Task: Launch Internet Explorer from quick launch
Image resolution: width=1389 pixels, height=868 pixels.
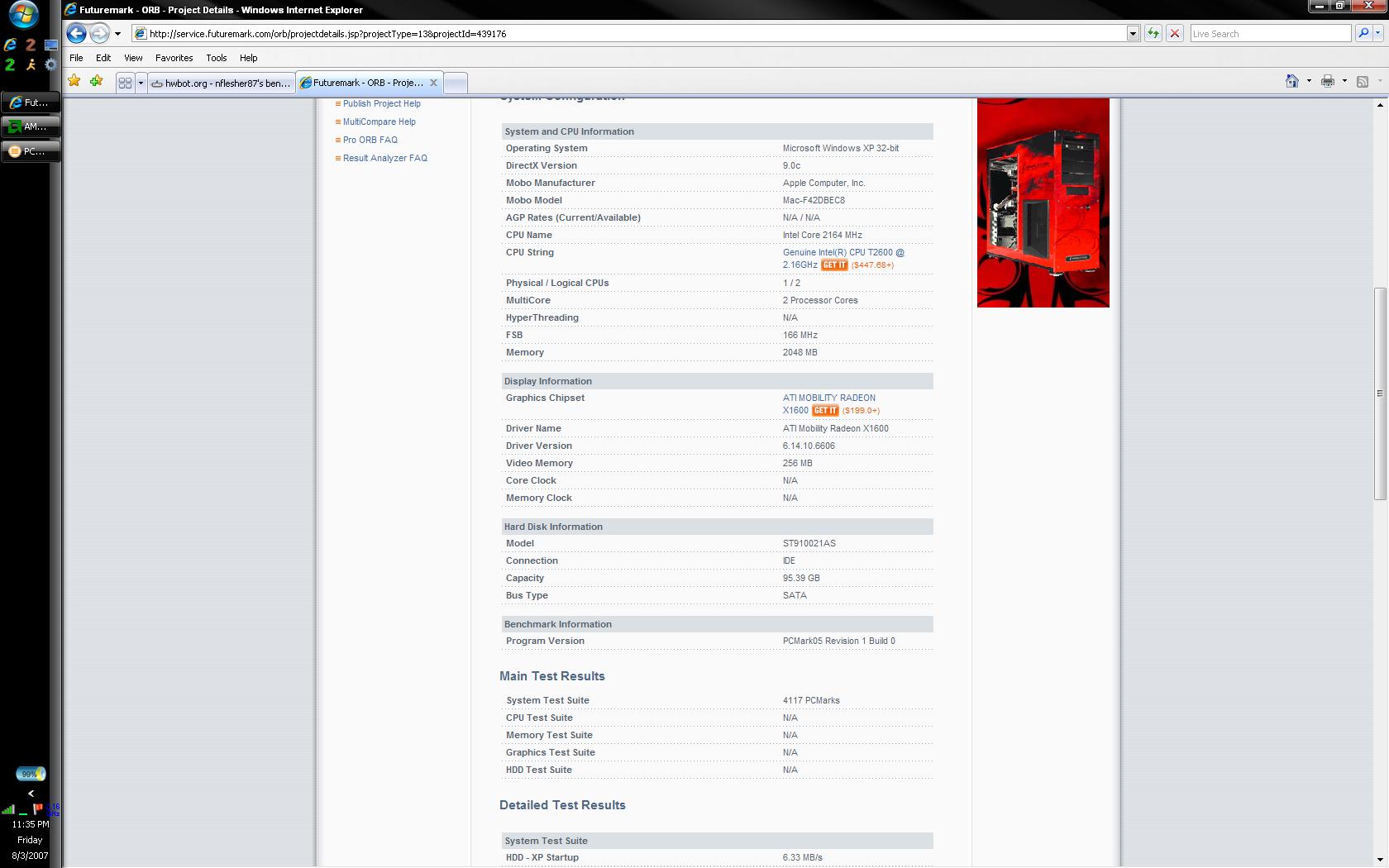Action: (10, 45)
